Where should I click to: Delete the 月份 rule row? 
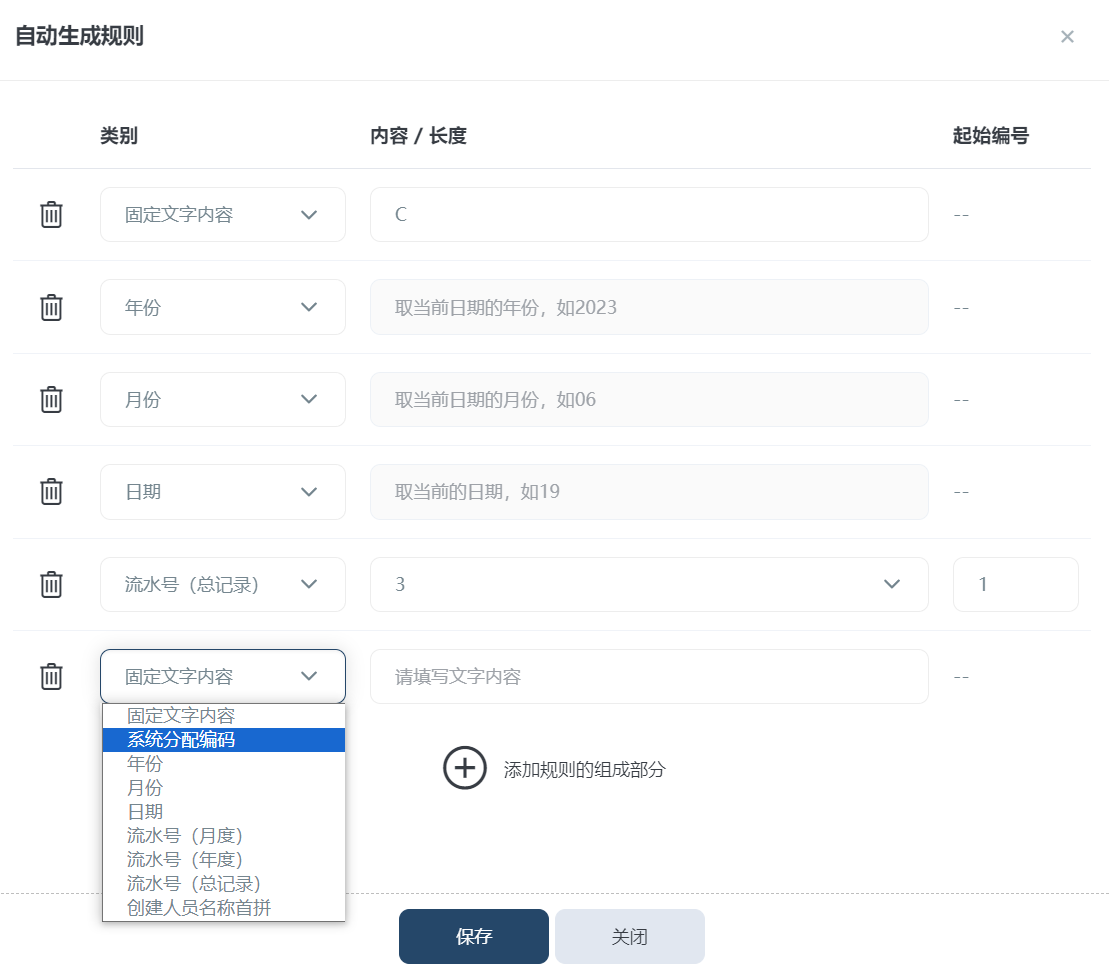click(x=51, y=399)
